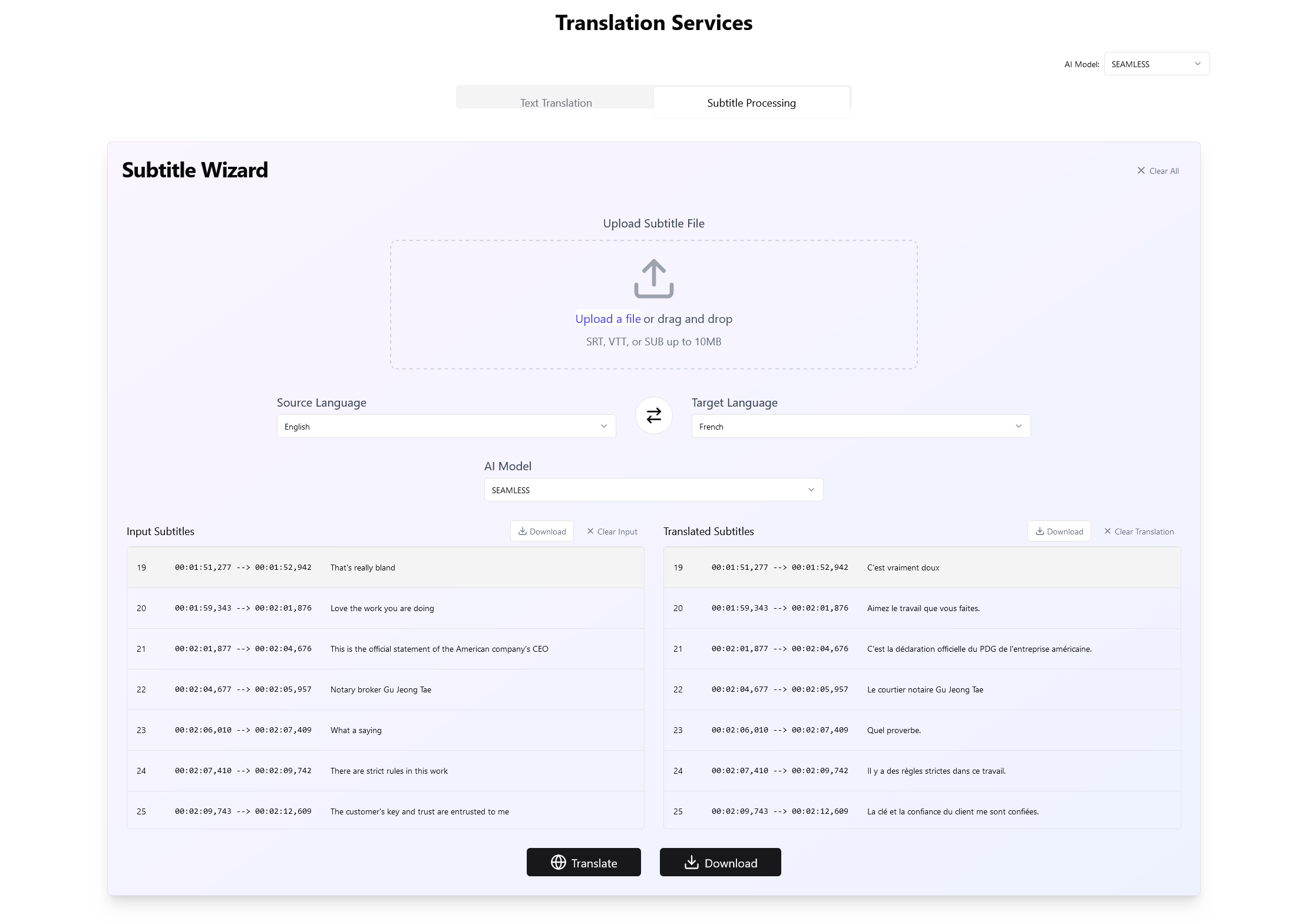Click the Subtitle Wizard heading
The height and width of the screenshot is (924, 1308).
[x=194, y=170]
